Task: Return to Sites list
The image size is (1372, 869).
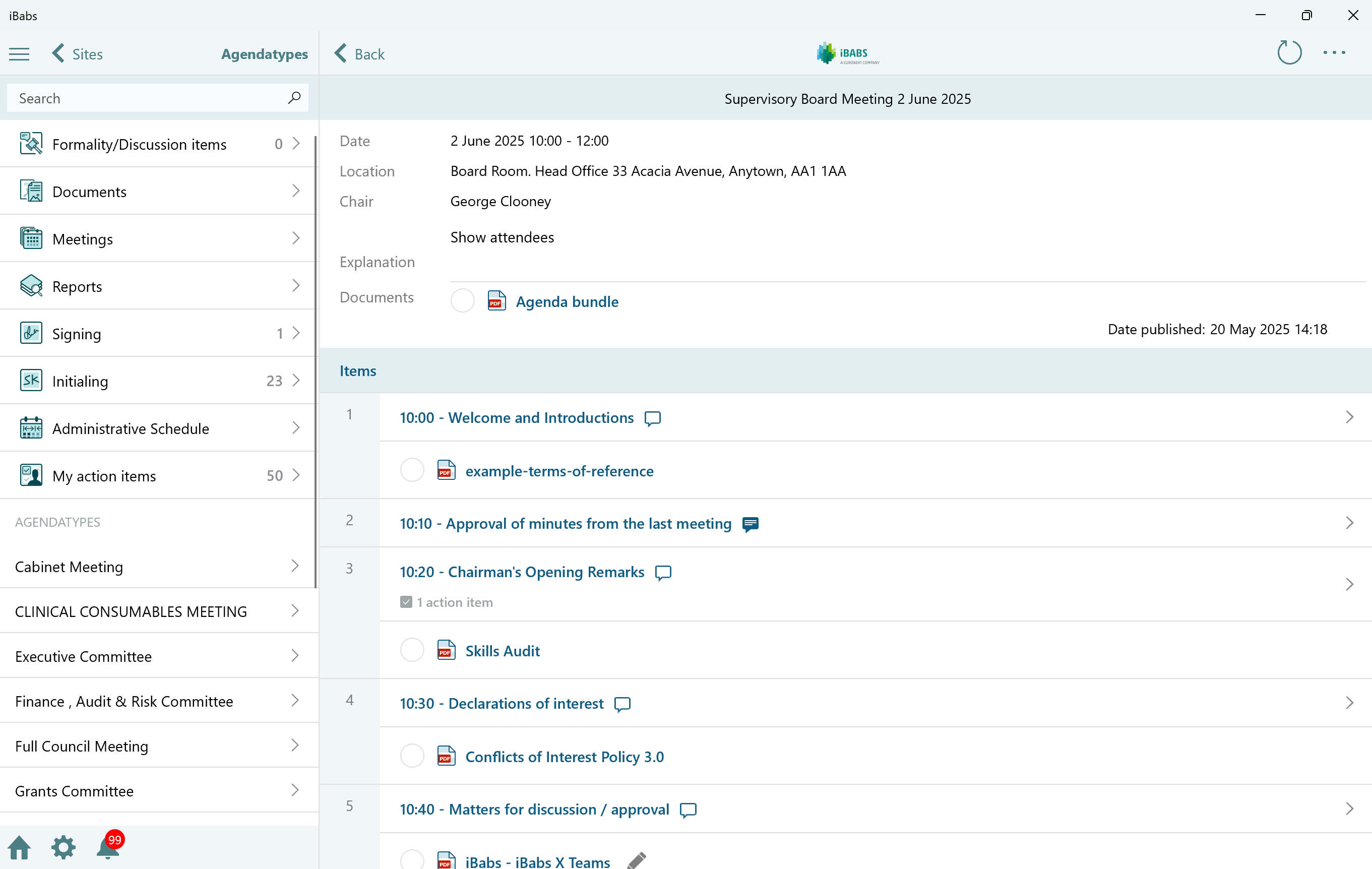Action: [x=78, y=54]
